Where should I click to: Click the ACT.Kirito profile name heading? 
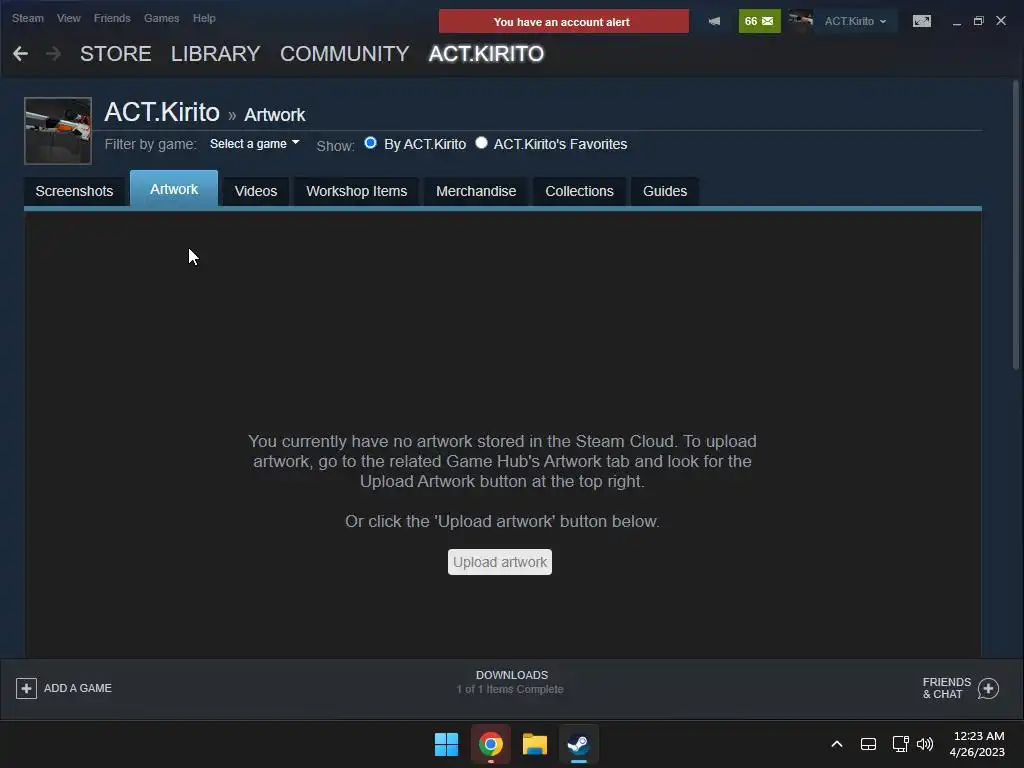tap(162, 112)
